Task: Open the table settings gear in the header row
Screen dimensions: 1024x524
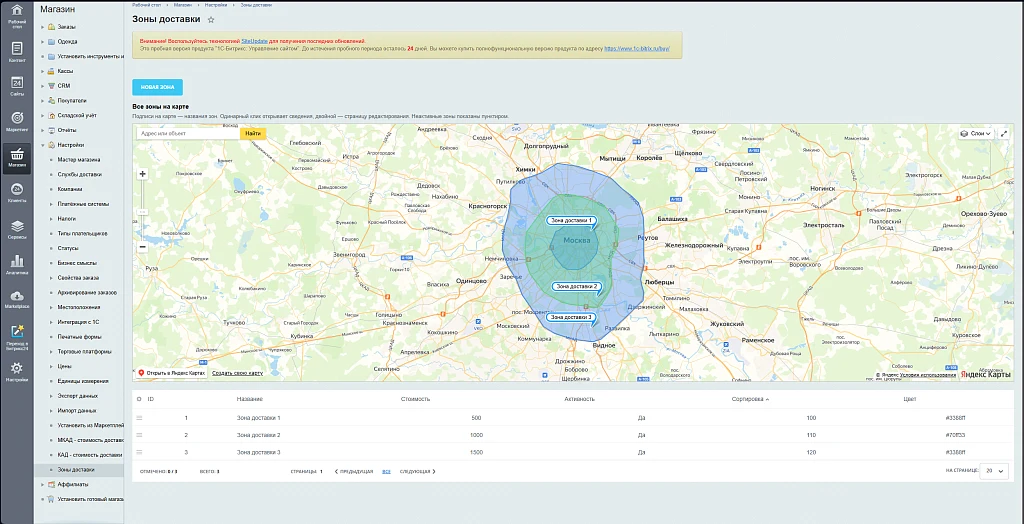Action: coord(138,399)
